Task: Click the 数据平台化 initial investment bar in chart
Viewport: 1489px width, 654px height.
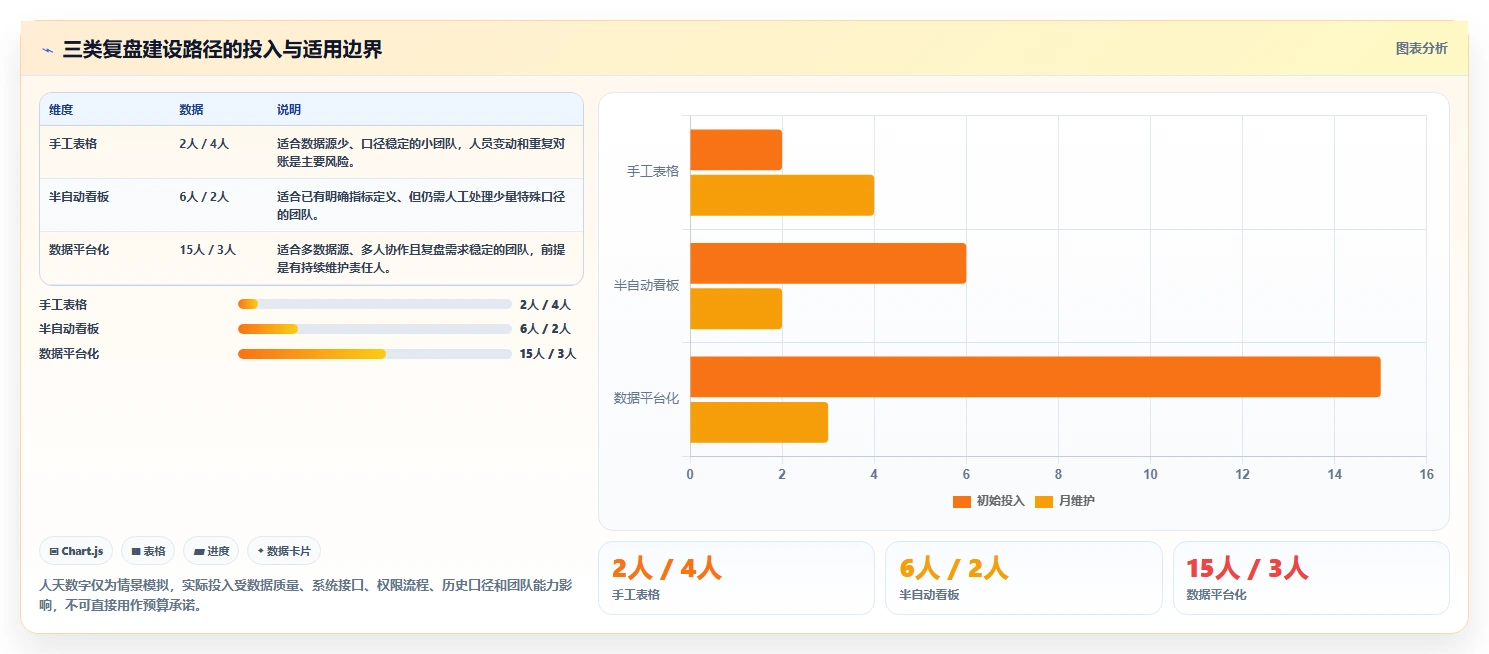Action: [1035, 376]
